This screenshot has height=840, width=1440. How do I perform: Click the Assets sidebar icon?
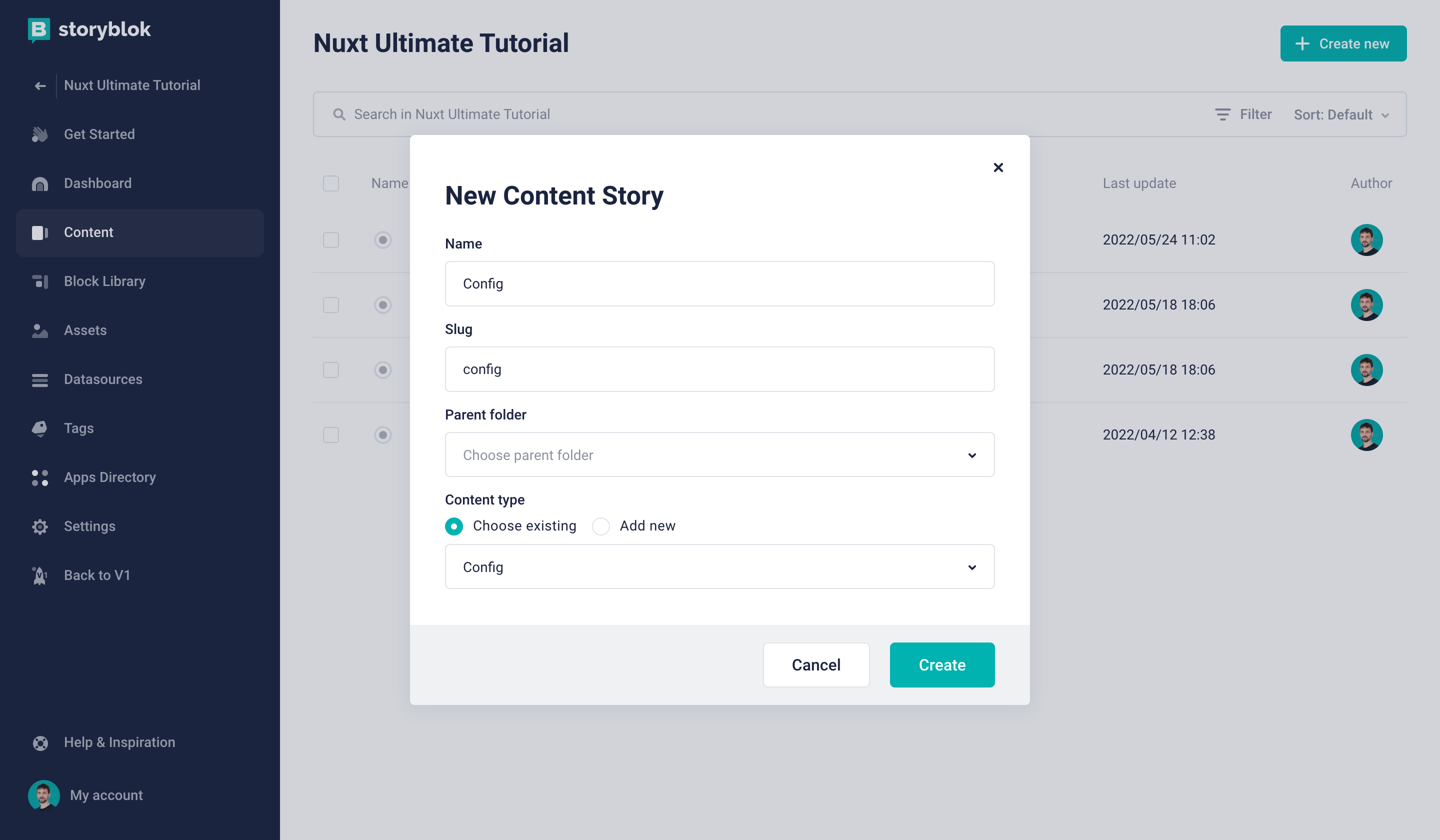click(x=40, y=330)
